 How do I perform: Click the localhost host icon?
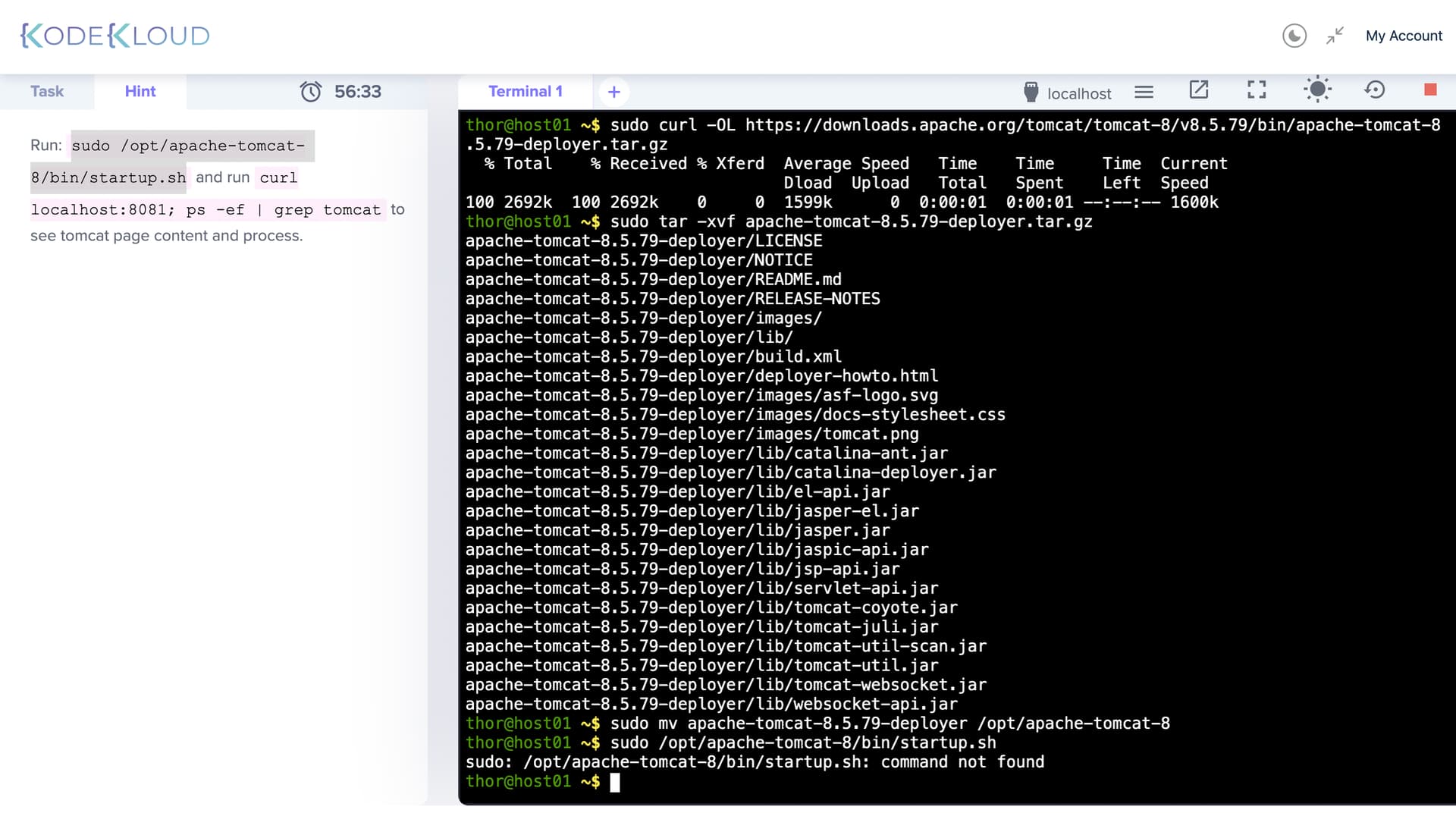pyautogui.click(x=1031, y=93)
